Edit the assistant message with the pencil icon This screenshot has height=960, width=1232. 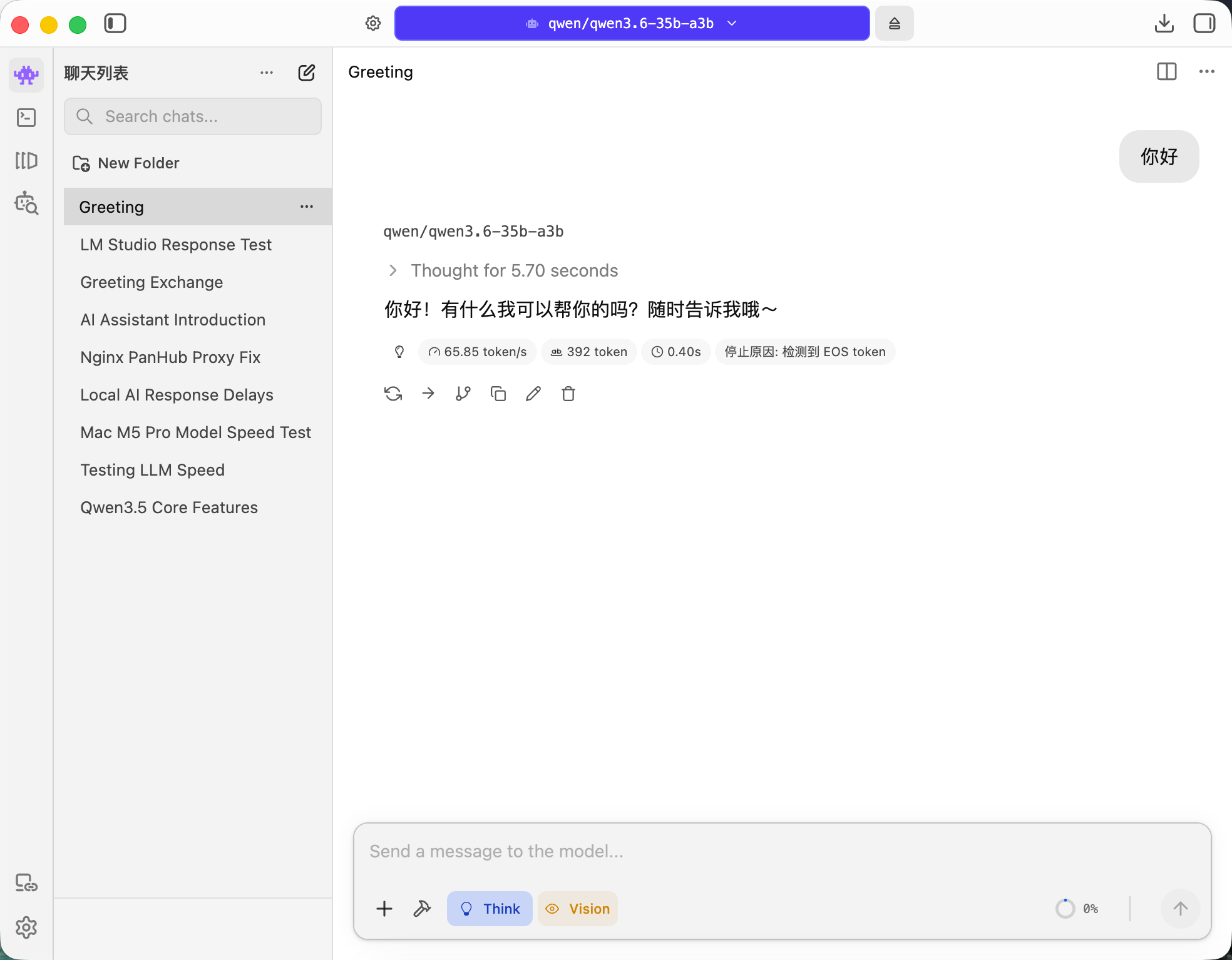[x=533, y=394]
